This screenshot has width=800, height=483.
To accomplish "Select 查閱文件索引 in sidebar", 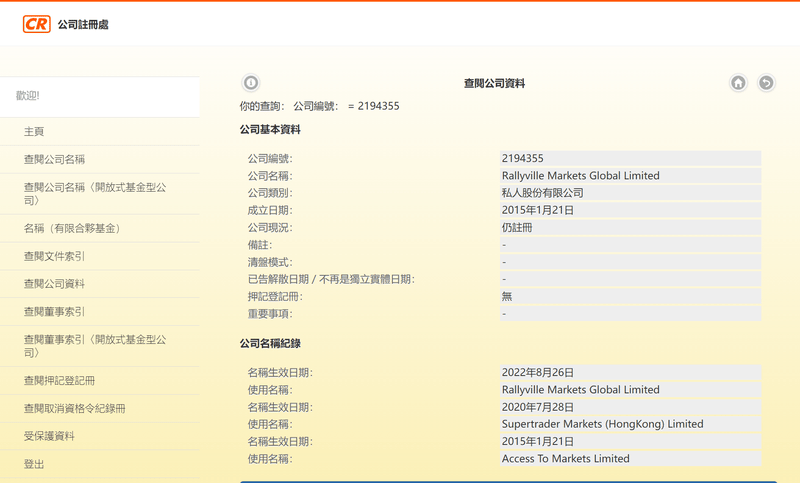I will point(54,256).
